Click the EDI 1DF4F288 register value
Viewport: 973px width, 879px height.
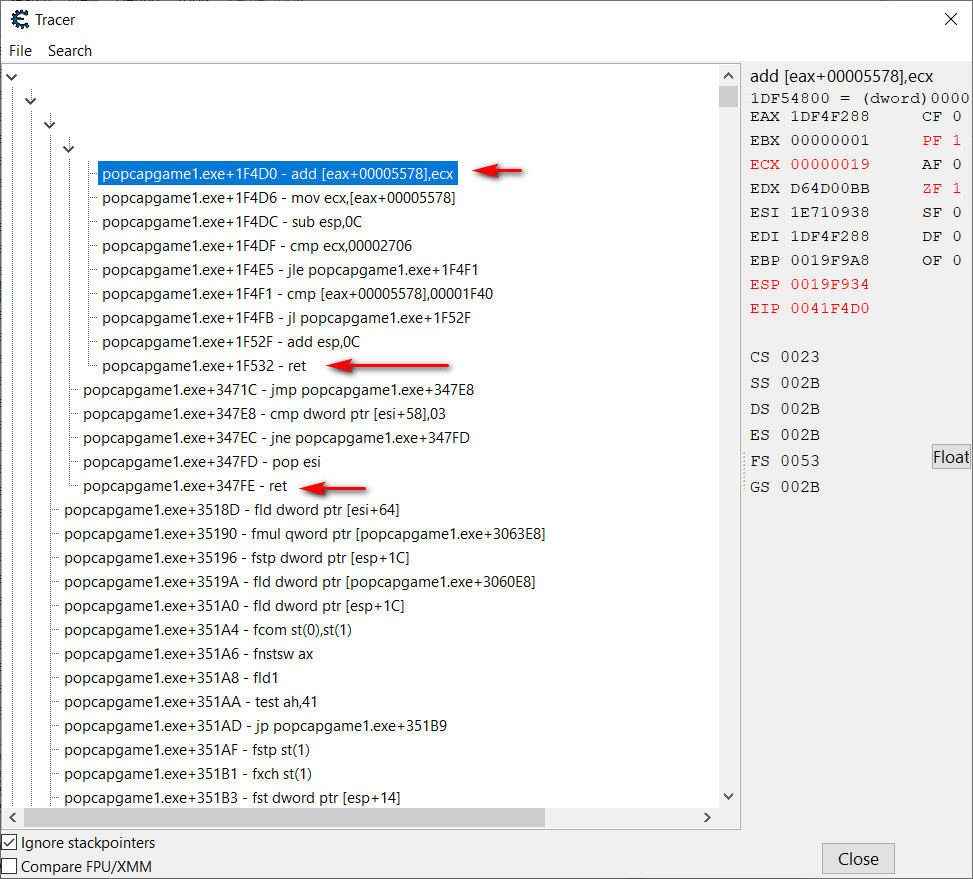[810, 236]
